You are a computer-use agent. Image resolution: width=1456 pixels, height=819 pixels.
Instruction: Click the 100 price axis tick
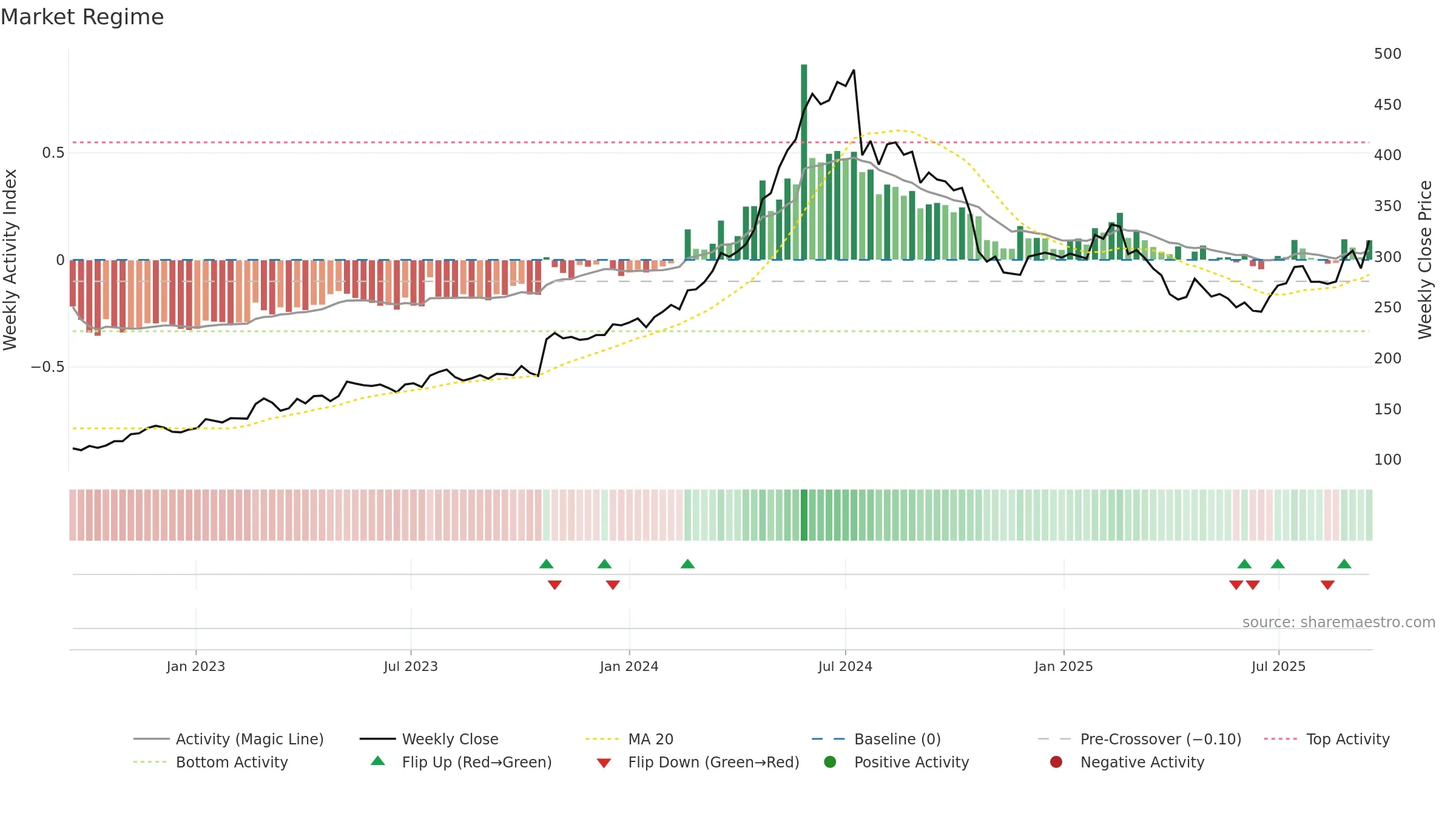pos(1388,460)
